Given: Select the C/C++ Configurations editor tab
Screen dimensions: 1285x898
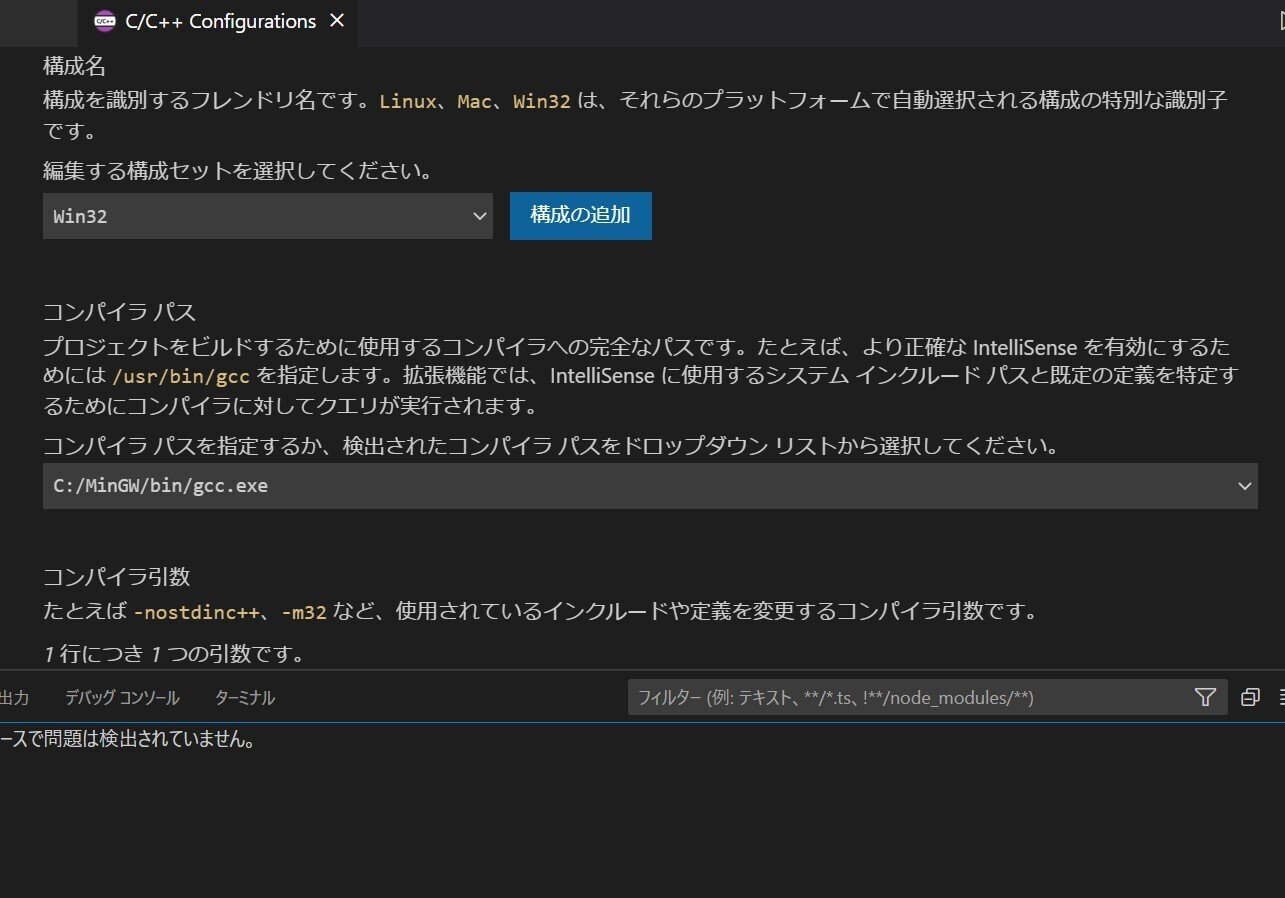Looking at the screenshot, I should click(218, 22).
